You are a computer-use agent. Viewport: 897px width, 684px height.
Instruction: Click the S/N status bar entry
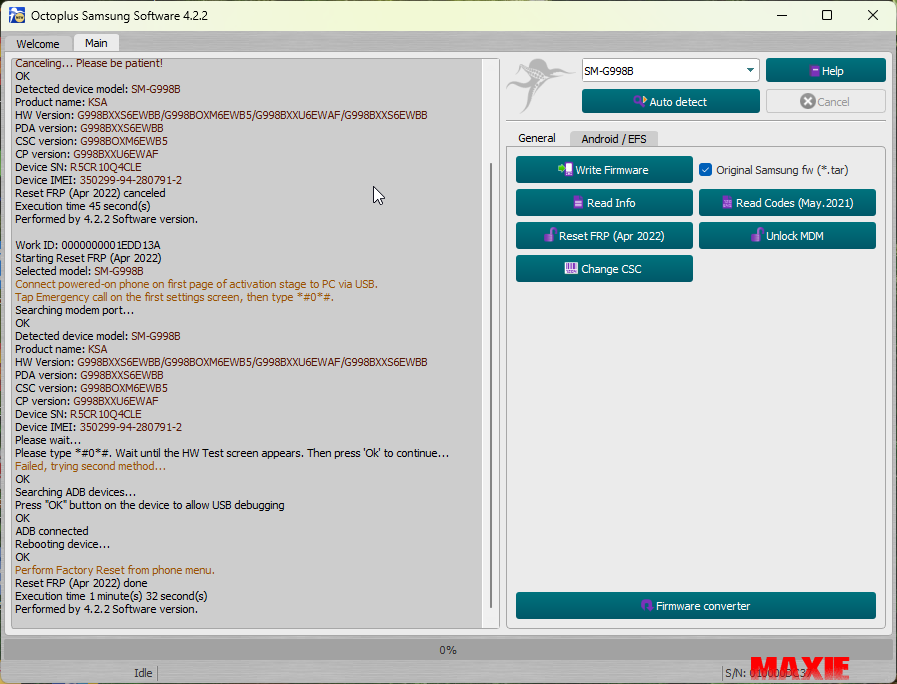(767, 673)
